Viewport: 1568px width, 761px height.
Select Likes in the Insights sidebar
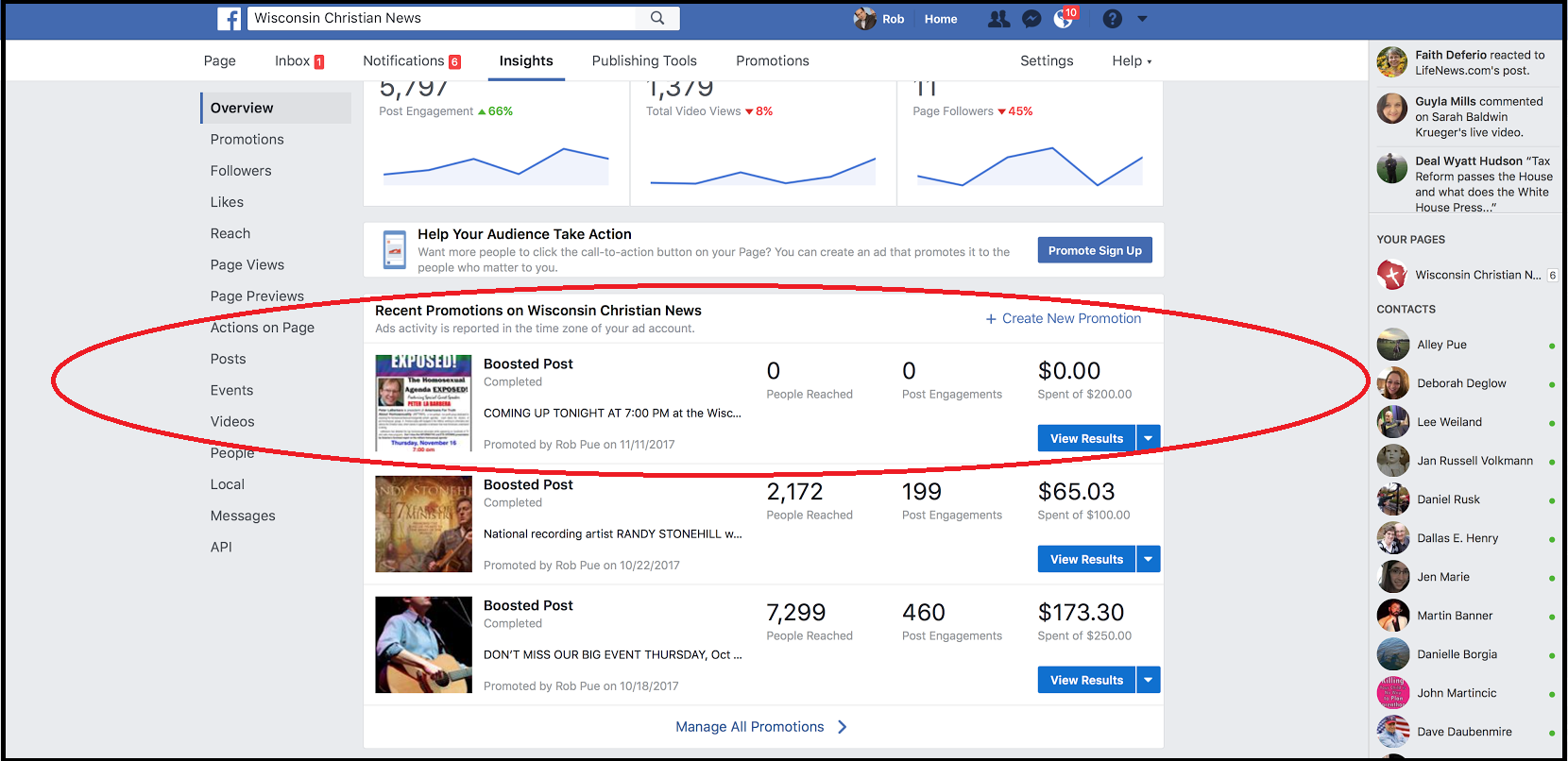click(x=227, y=202)
